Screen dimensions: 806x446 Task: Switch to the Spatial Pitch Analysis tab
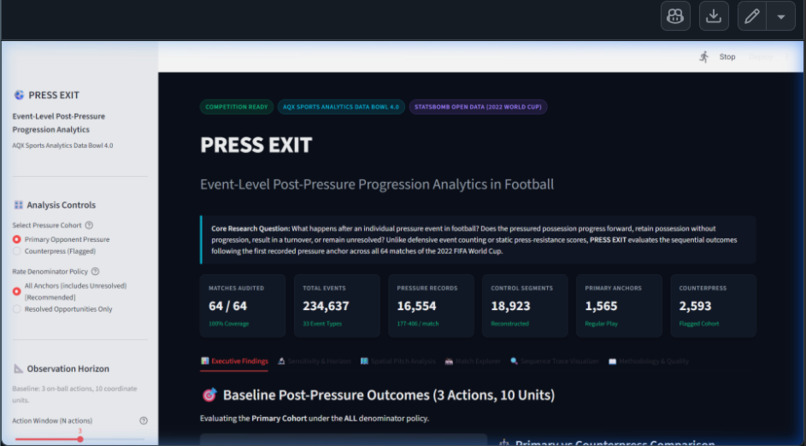point(398,361)
